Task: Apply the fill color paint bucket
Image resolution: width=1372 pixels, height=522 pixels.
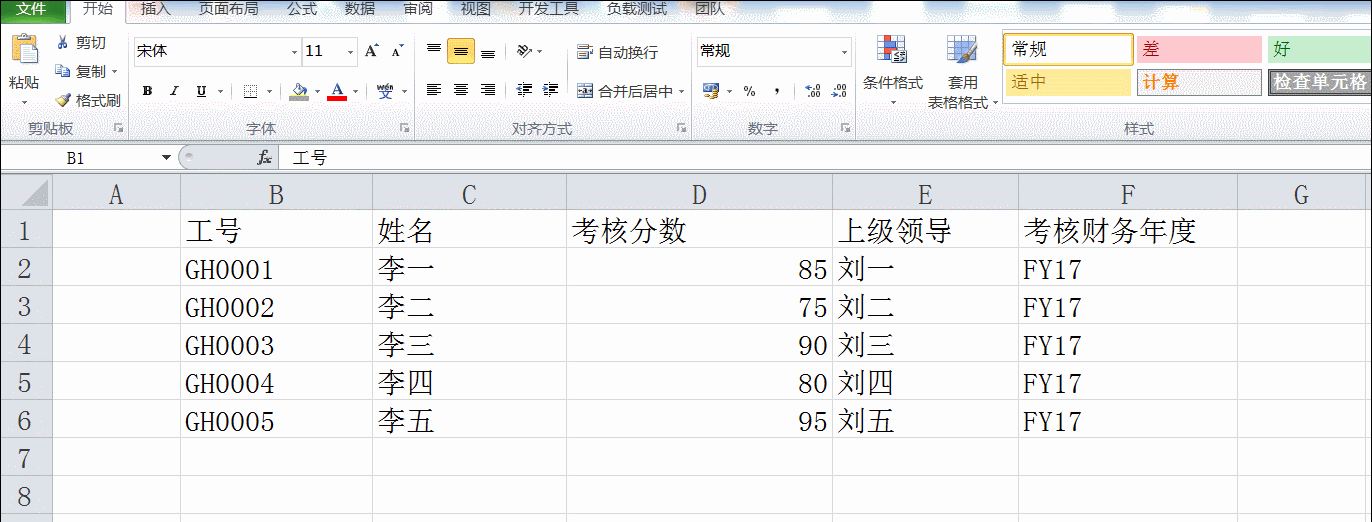Action: pos(299,91)
